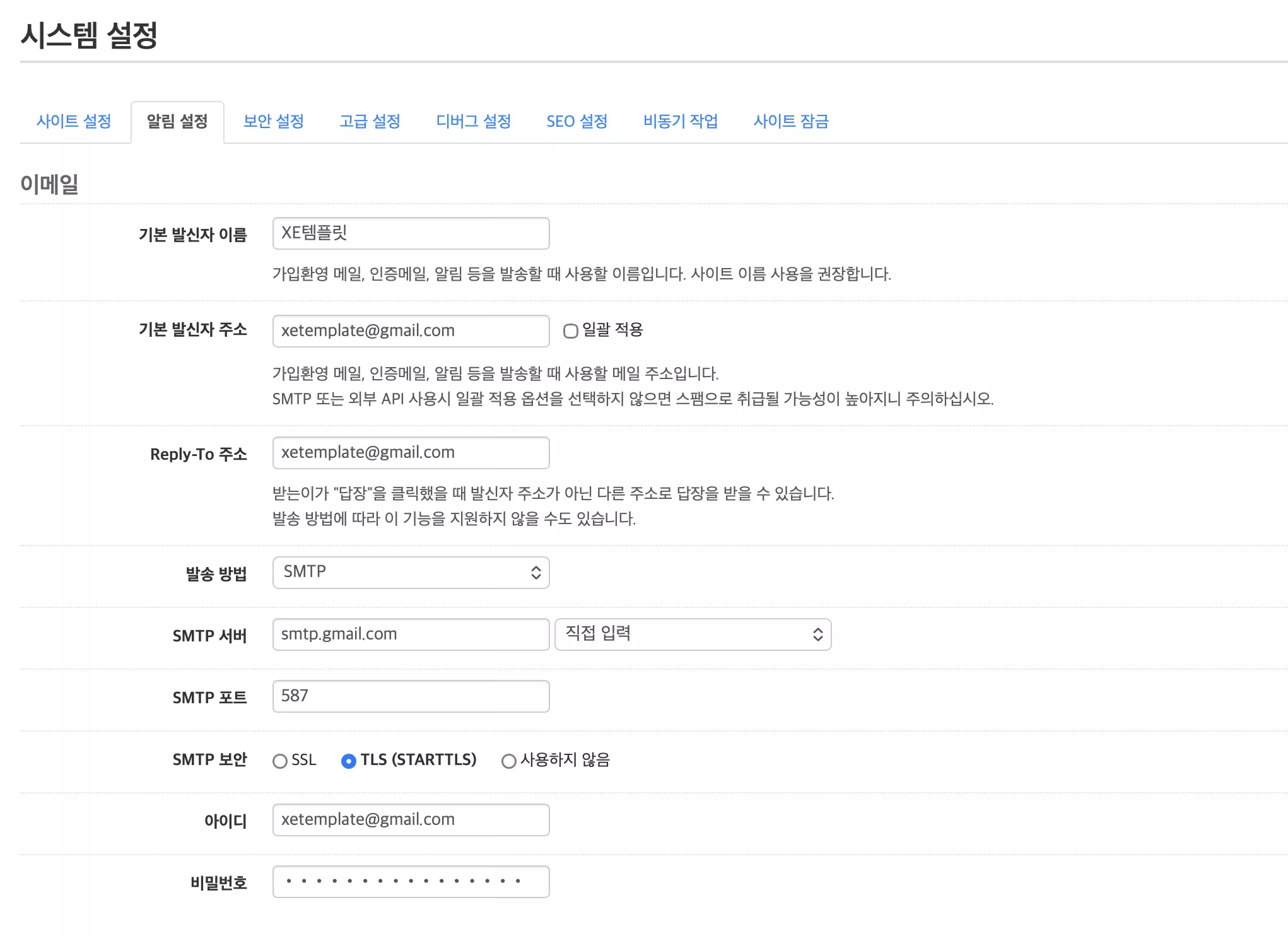The height and width of the screenshot is (936, 1288).
Task: Edit the SMTP 서버 field smtp.gmail.com
Action: [x=411, y=635]
